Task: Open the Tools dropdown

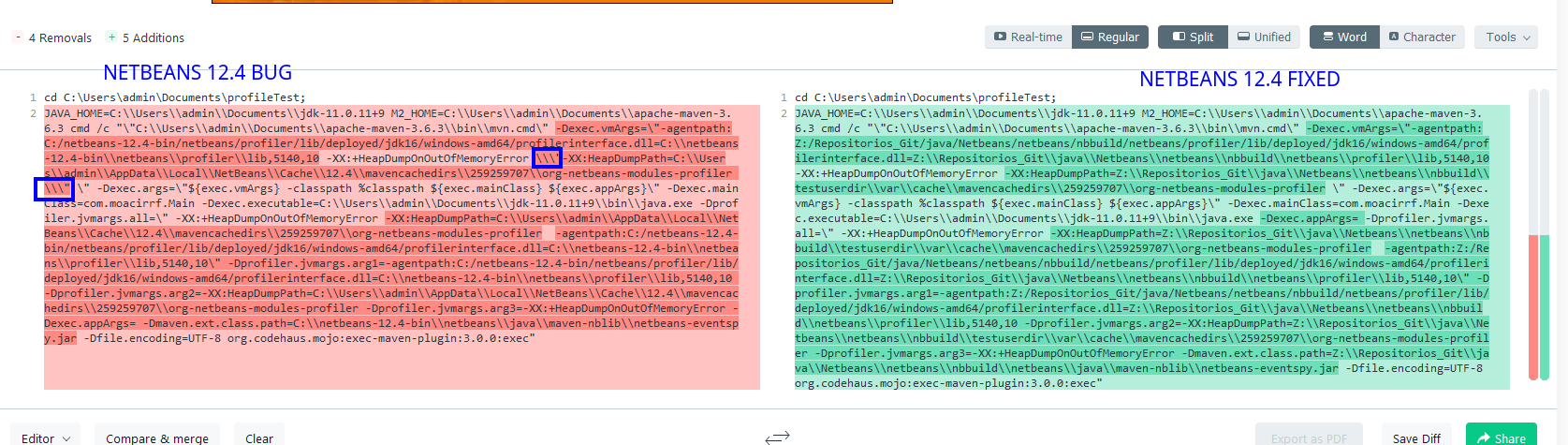Action: [x=1507, y=37]
